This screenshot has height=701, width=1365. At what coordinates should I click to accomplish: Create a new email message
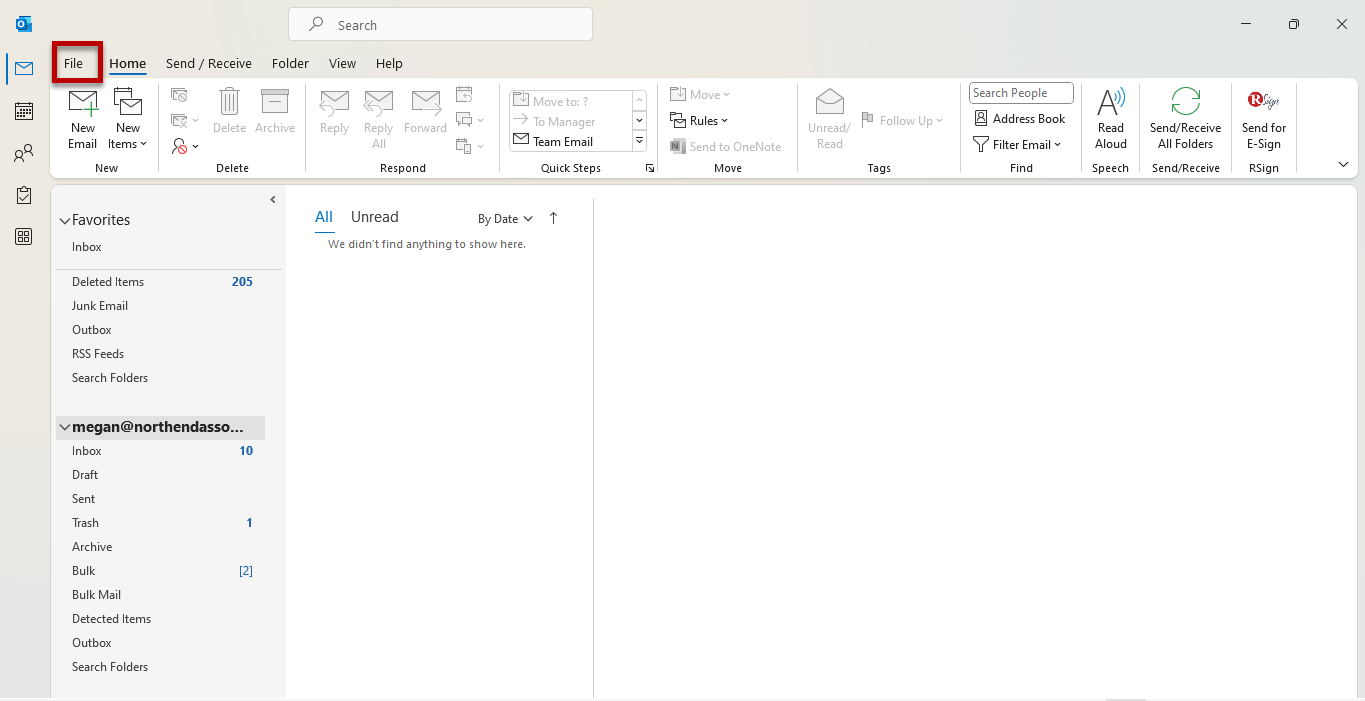coord(83,118)
